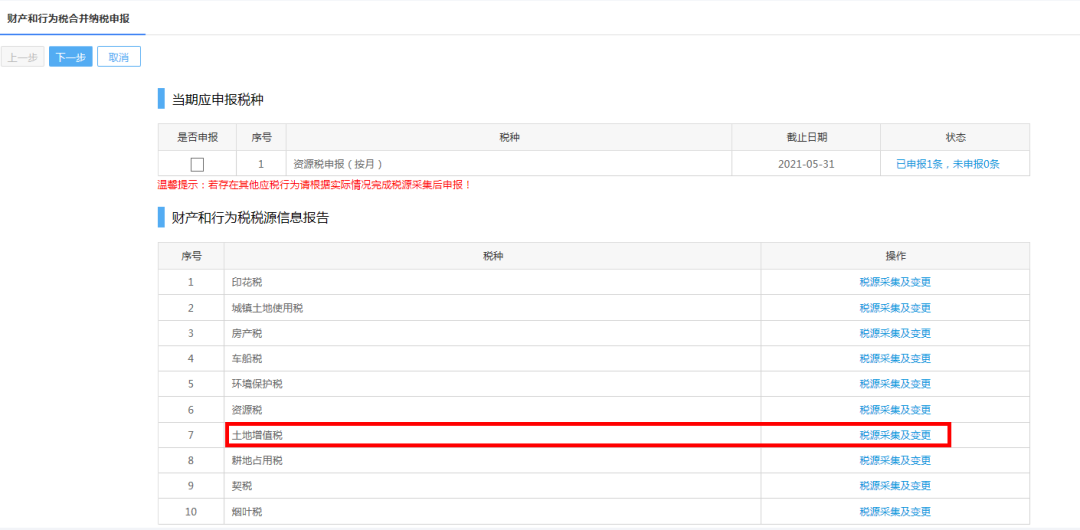Viewport: 1080px width, 530px height.
Task: Click the 状态 column header
Action: pyautogui.click(x=955, y=137)
